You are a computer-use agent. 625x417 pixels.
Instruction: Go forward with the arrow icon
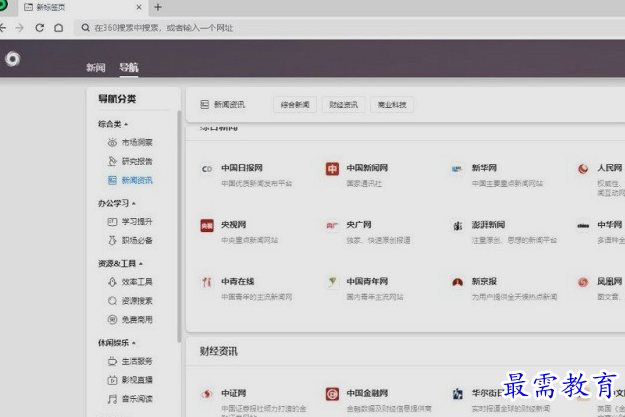coord(20,28)
